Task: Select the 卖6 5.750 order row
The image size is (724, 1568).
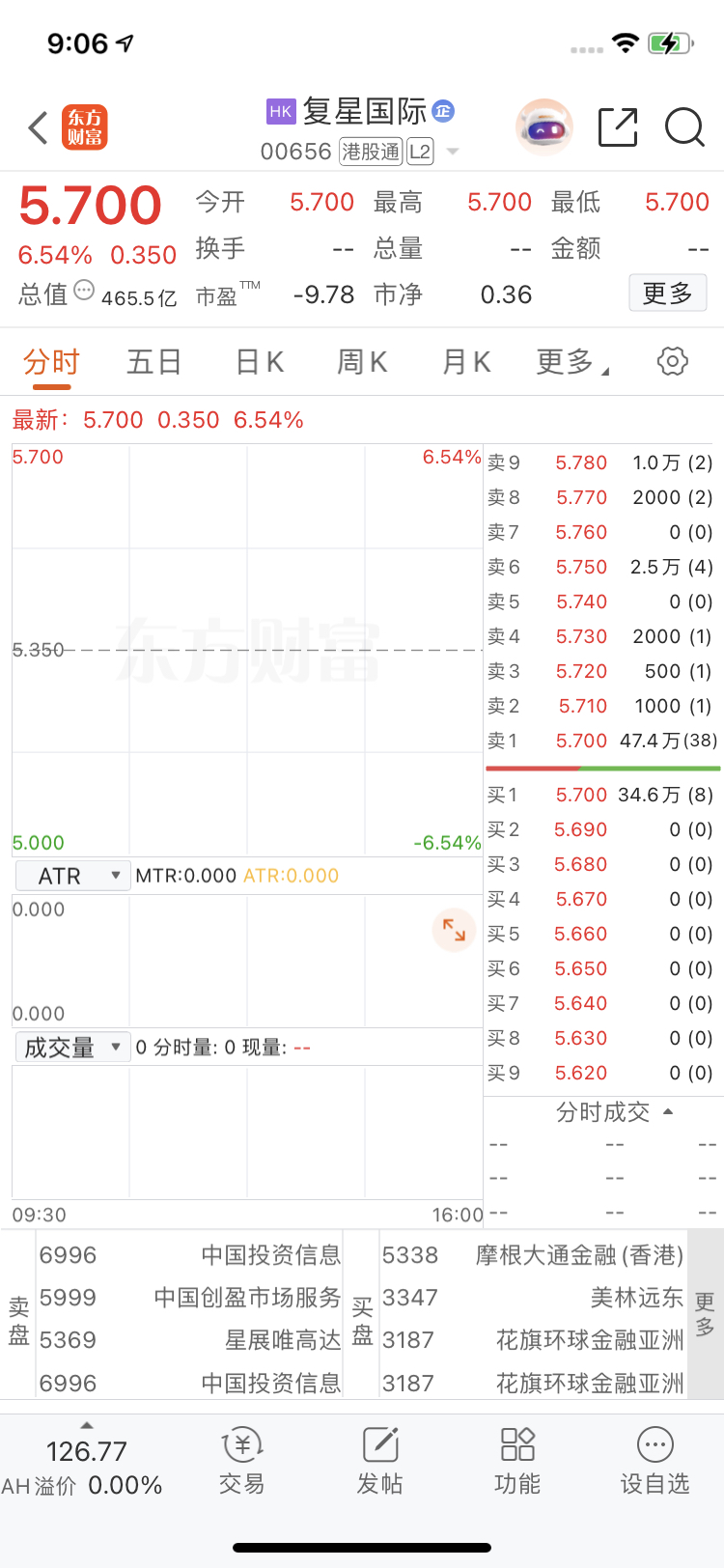Action: (x=601, y=567)
